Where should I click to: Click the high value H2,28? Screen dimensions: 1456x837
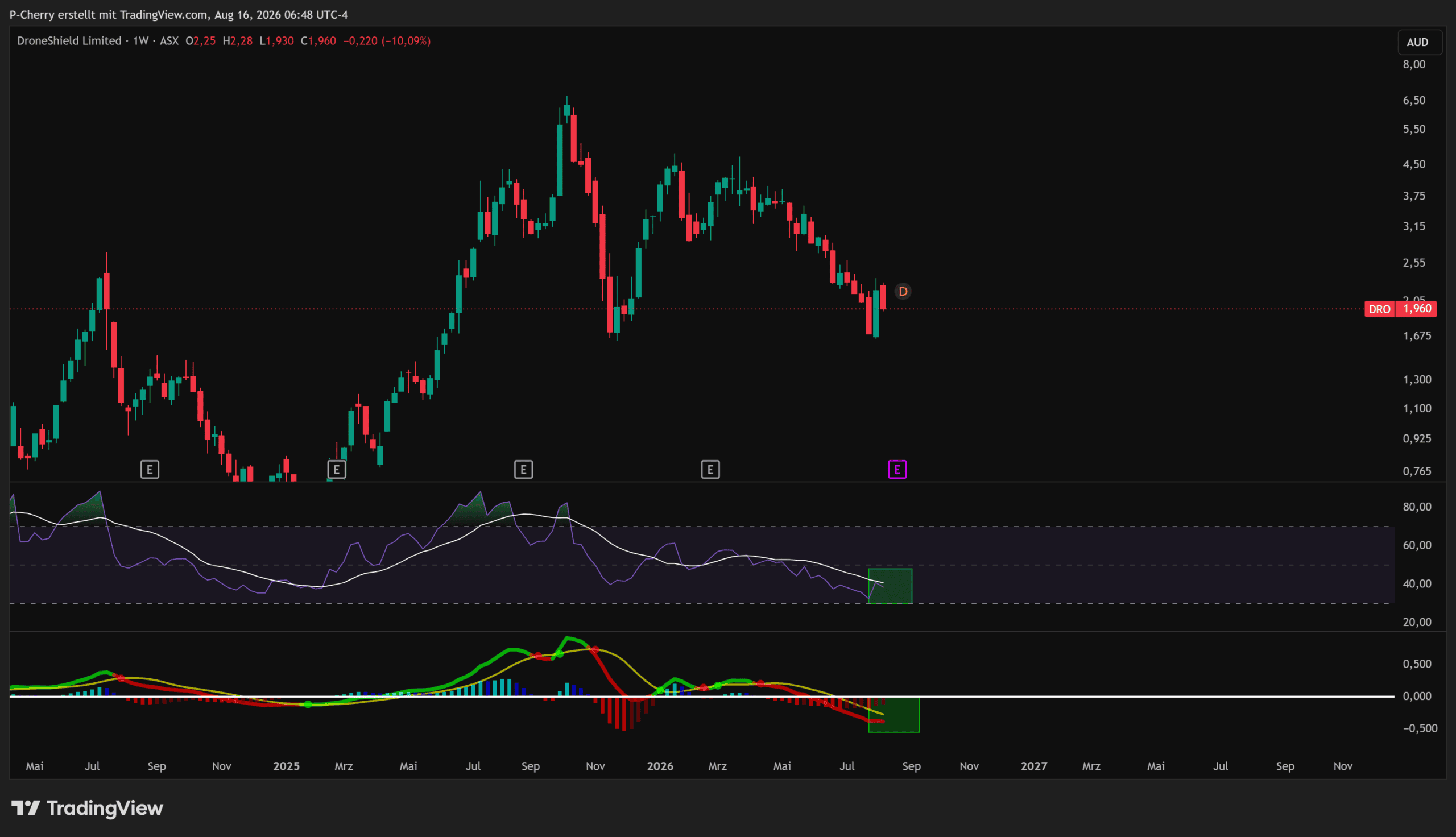coord(237,41)
